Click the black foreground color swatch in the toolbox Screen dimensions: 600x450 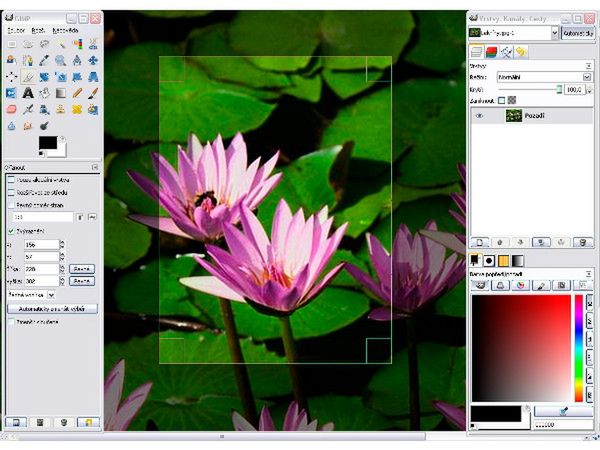[48, 143]
